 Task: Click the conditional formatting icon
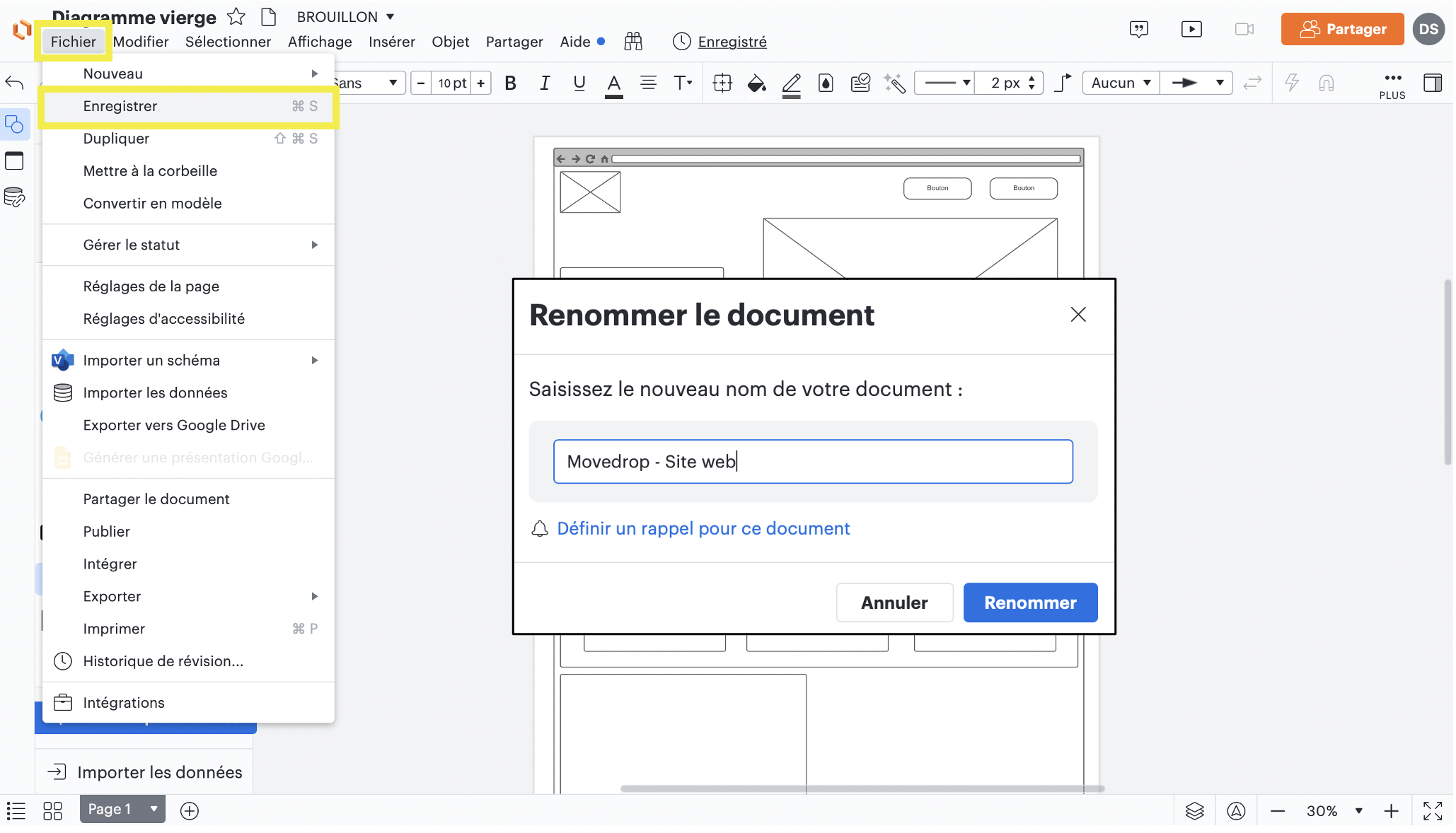pyautogui.click(x=860, y=83)
